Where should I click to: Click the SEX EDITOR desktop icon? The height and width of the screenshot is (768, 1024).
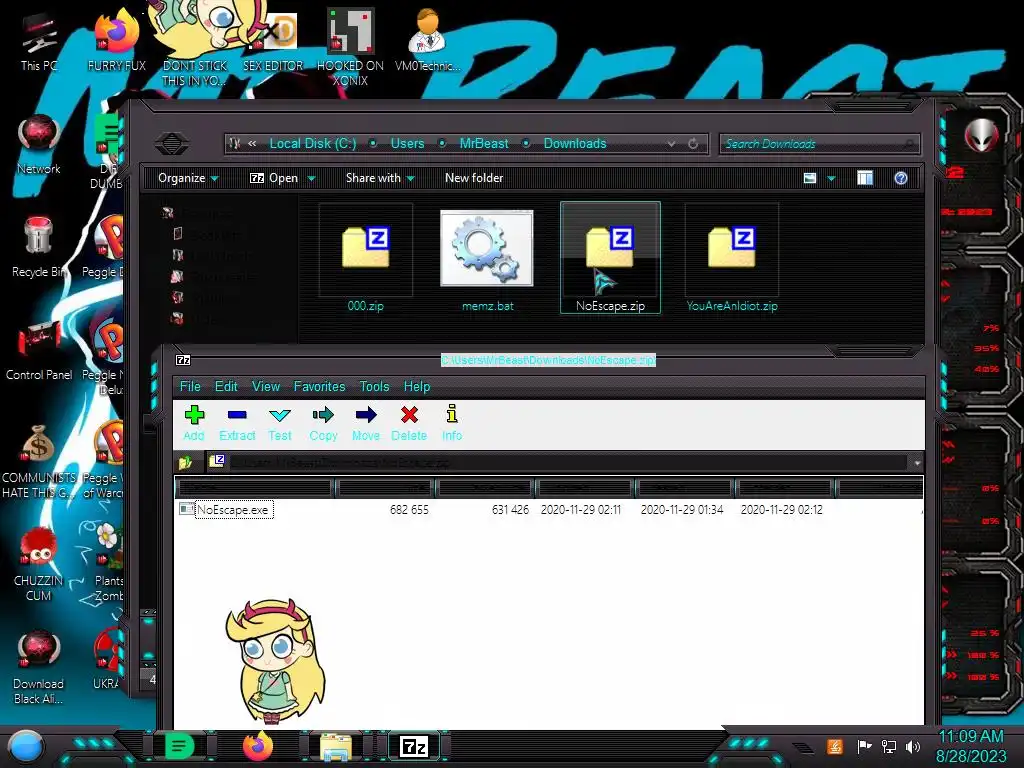click(273, 41)
